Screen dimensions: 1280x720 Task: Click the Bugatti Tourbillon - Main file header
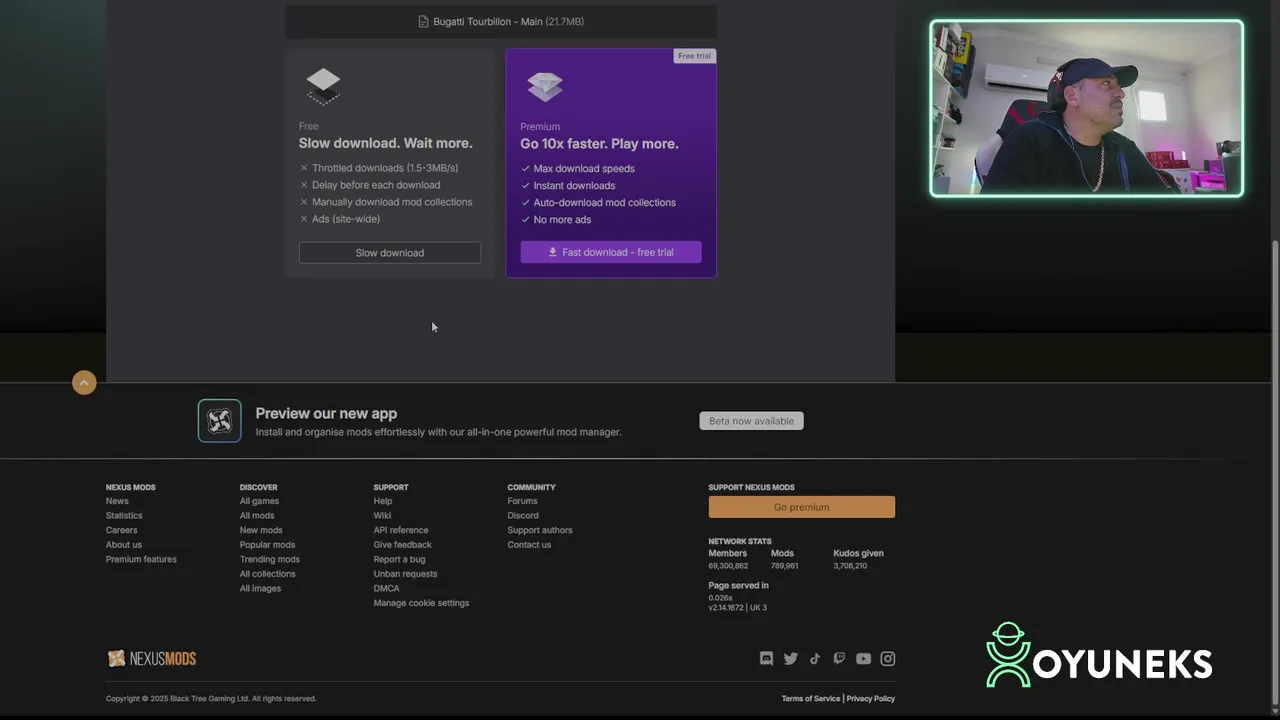pos(501,21)
